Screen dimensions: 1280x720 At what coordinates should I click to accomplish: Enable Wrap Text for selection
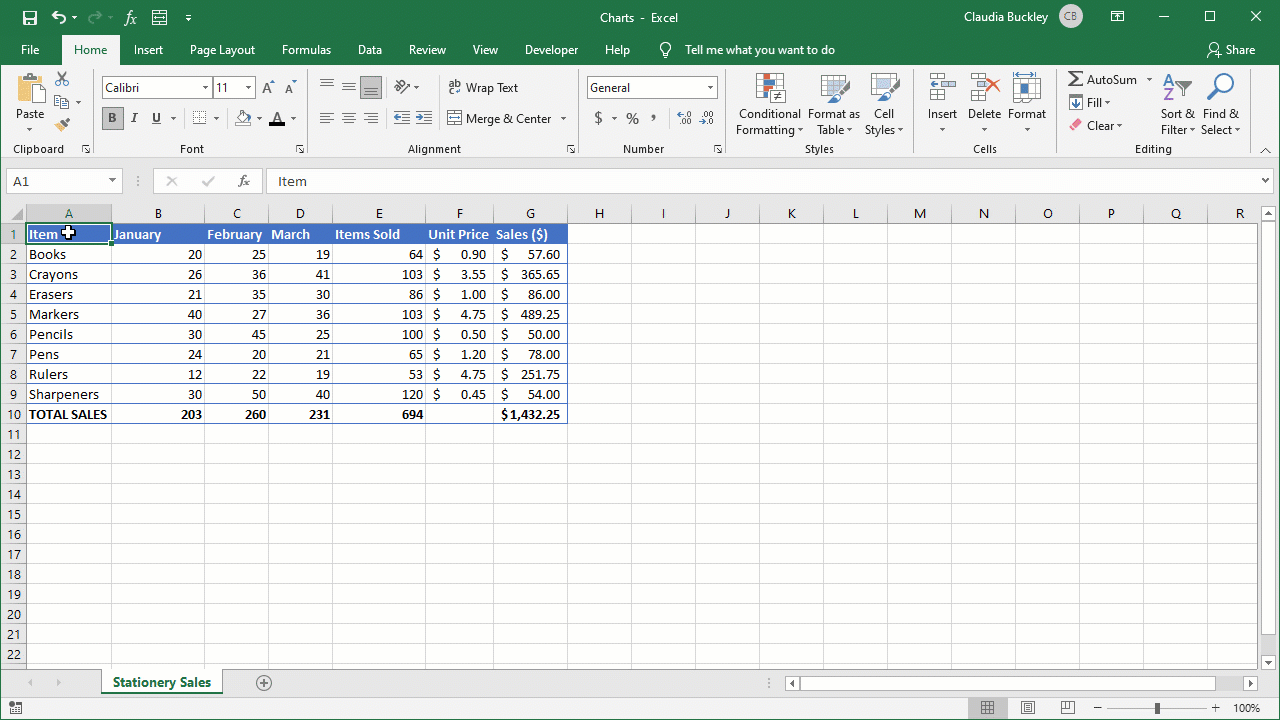tap(483, 87)
